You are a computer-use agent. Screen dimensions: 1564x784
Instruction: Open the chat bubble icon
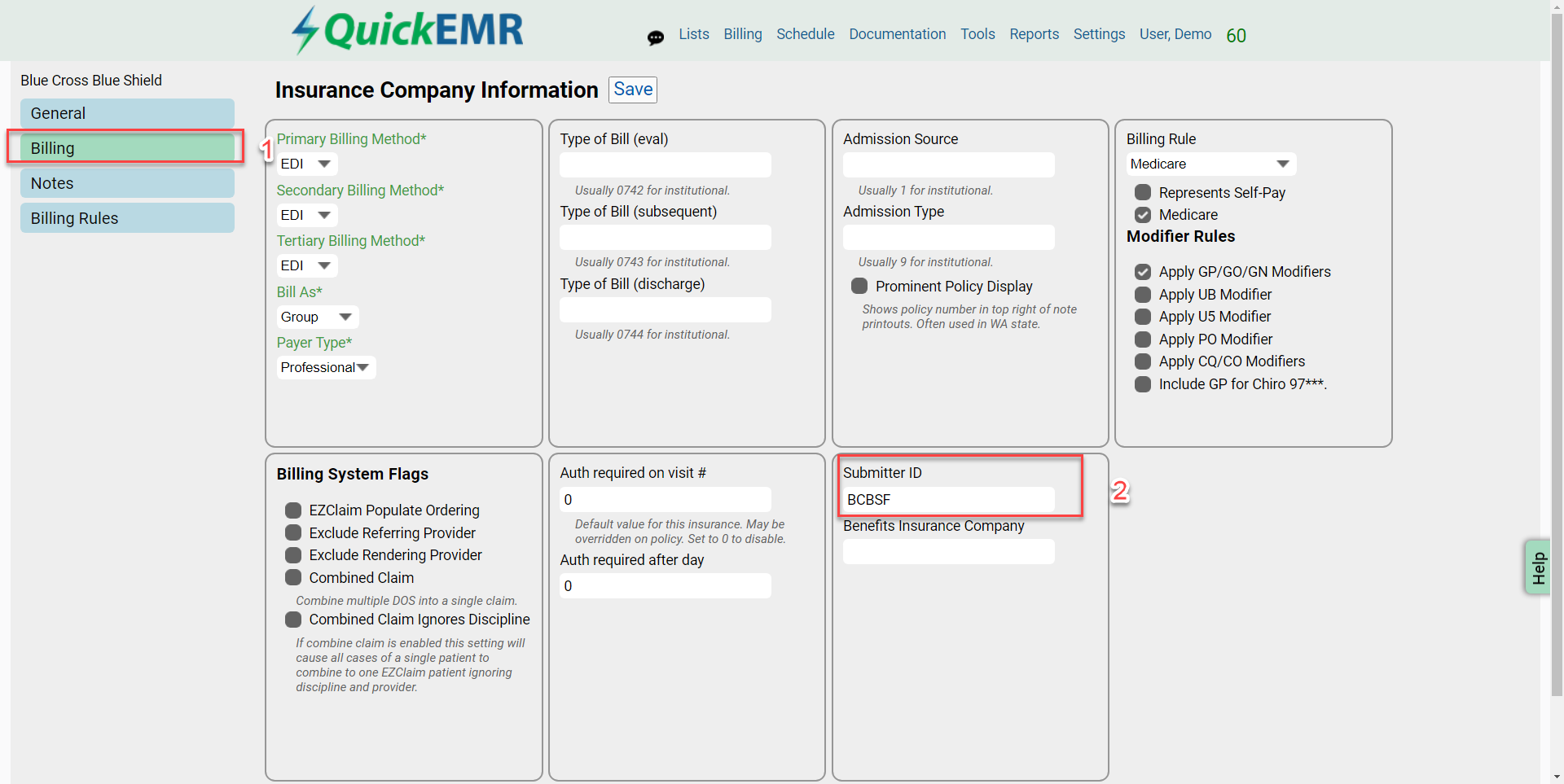tap(655, 37)
